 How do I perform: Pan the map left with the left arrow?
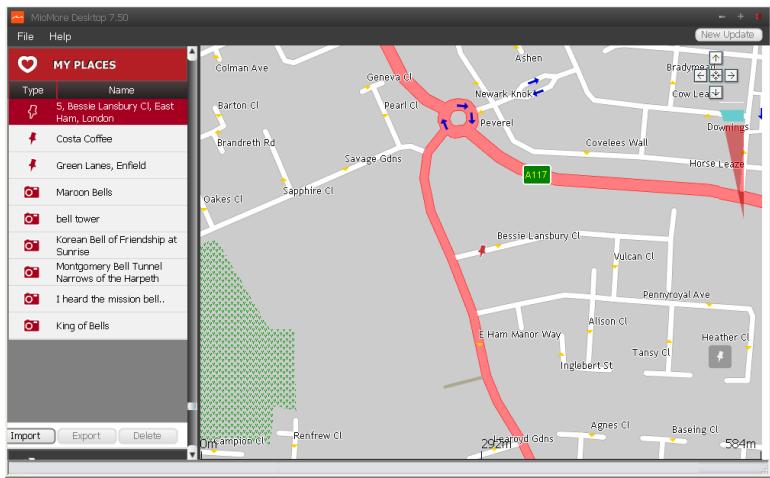(700, 76)
